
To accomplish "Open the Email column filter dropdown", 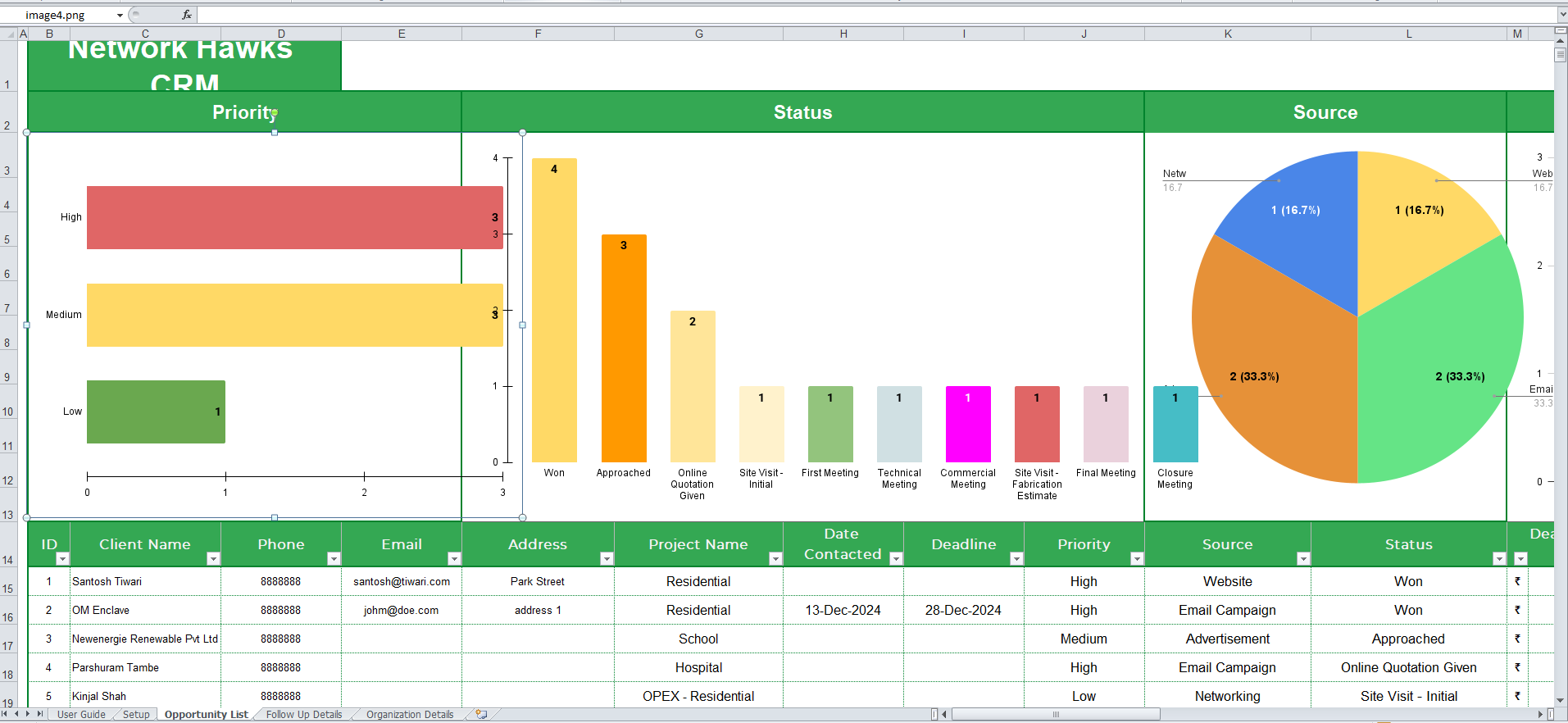I will click(x=454, y=558).
